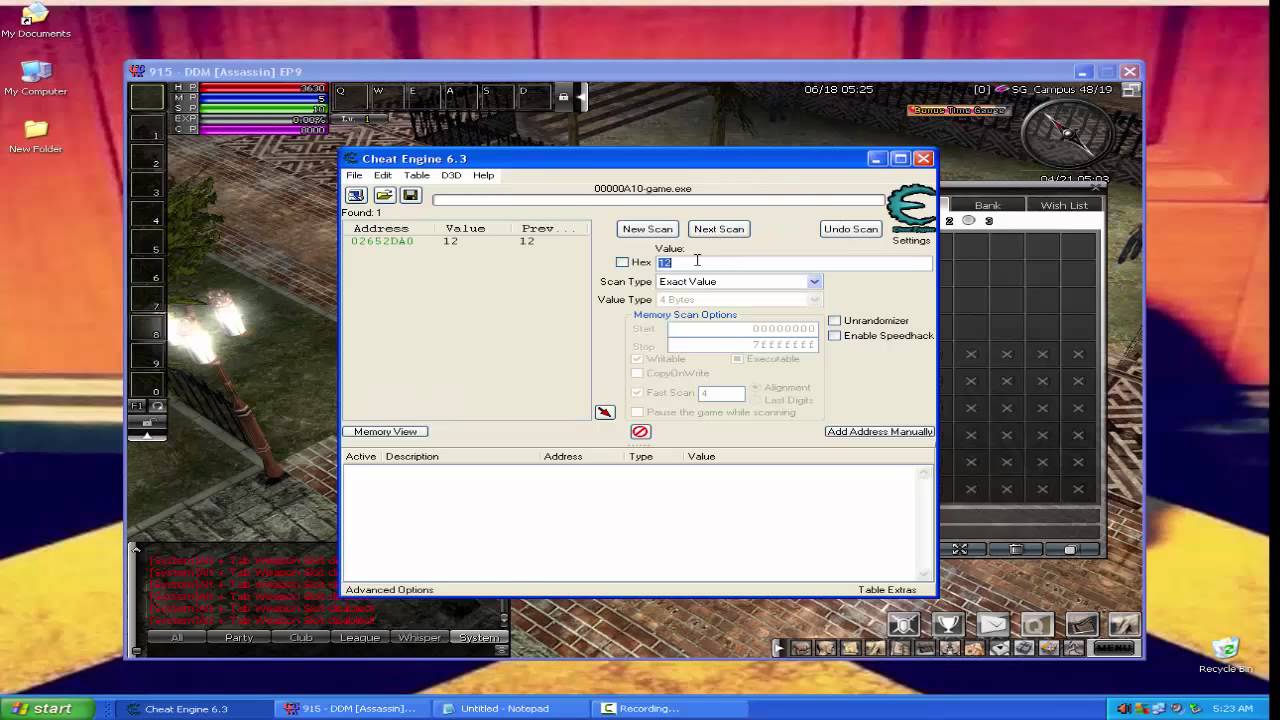
Task: Enable the Speedhack checkbox
Action: tap(834, 336)
